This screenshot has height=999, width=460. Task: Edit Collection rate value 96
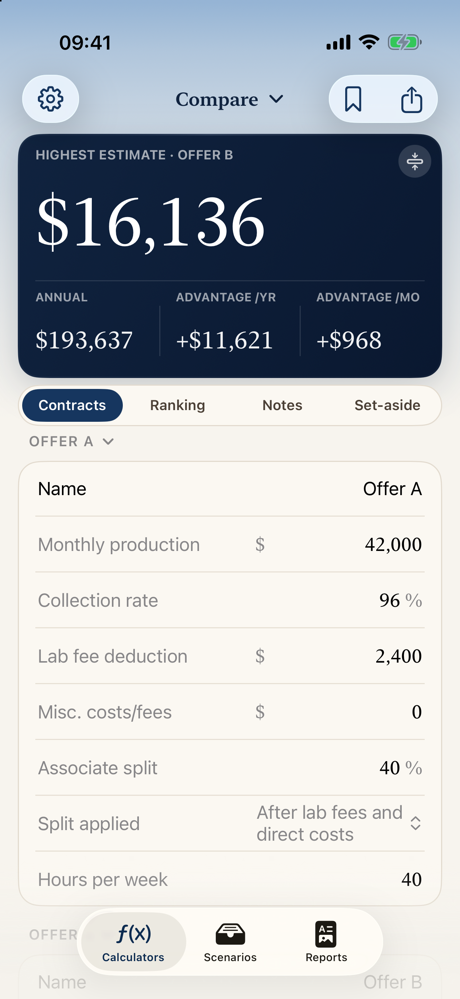coord(389,600)
